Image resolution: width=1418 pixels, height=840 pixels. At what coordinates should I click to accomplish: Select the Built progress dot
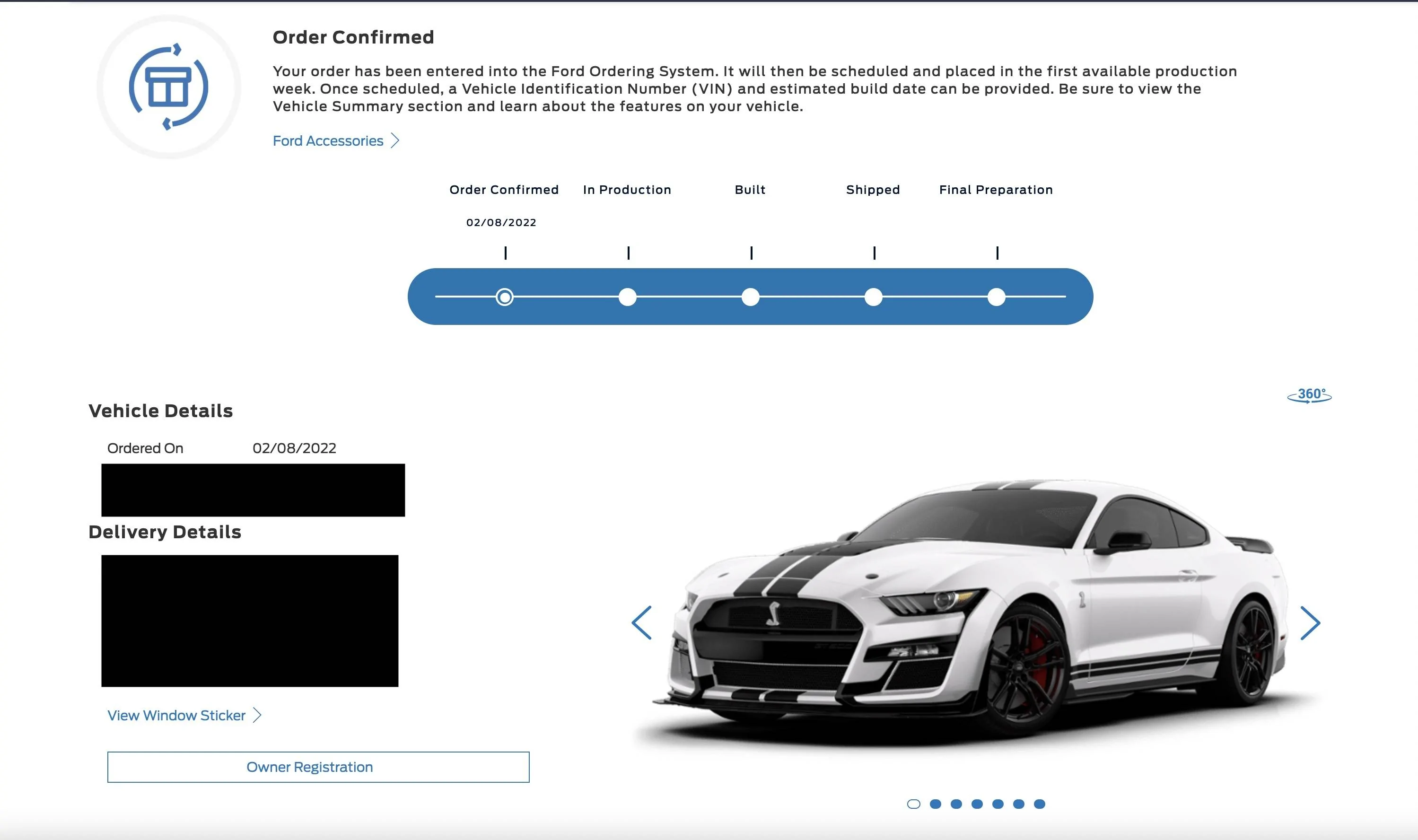pyautogui.click(x=751, y=297)
